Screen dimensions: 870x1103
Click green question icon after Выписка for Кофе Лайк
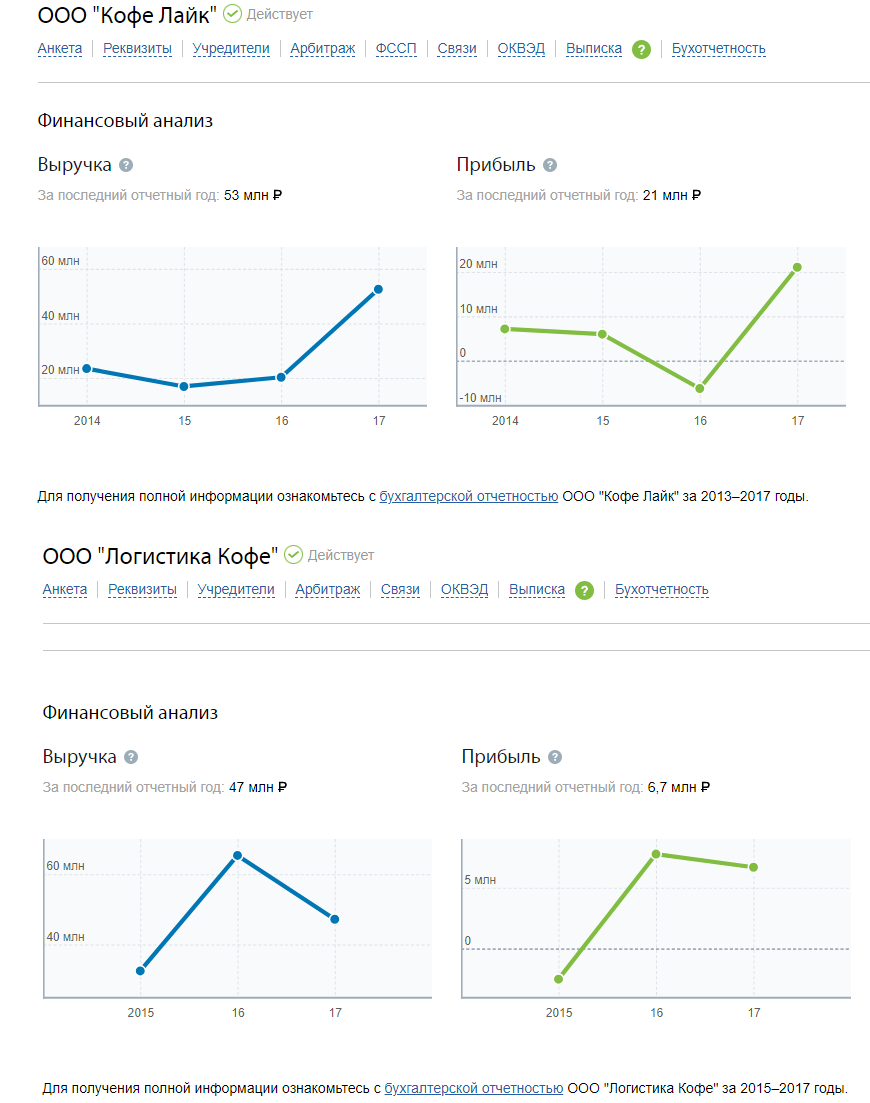pyautogui.click(x=641, y=49)
